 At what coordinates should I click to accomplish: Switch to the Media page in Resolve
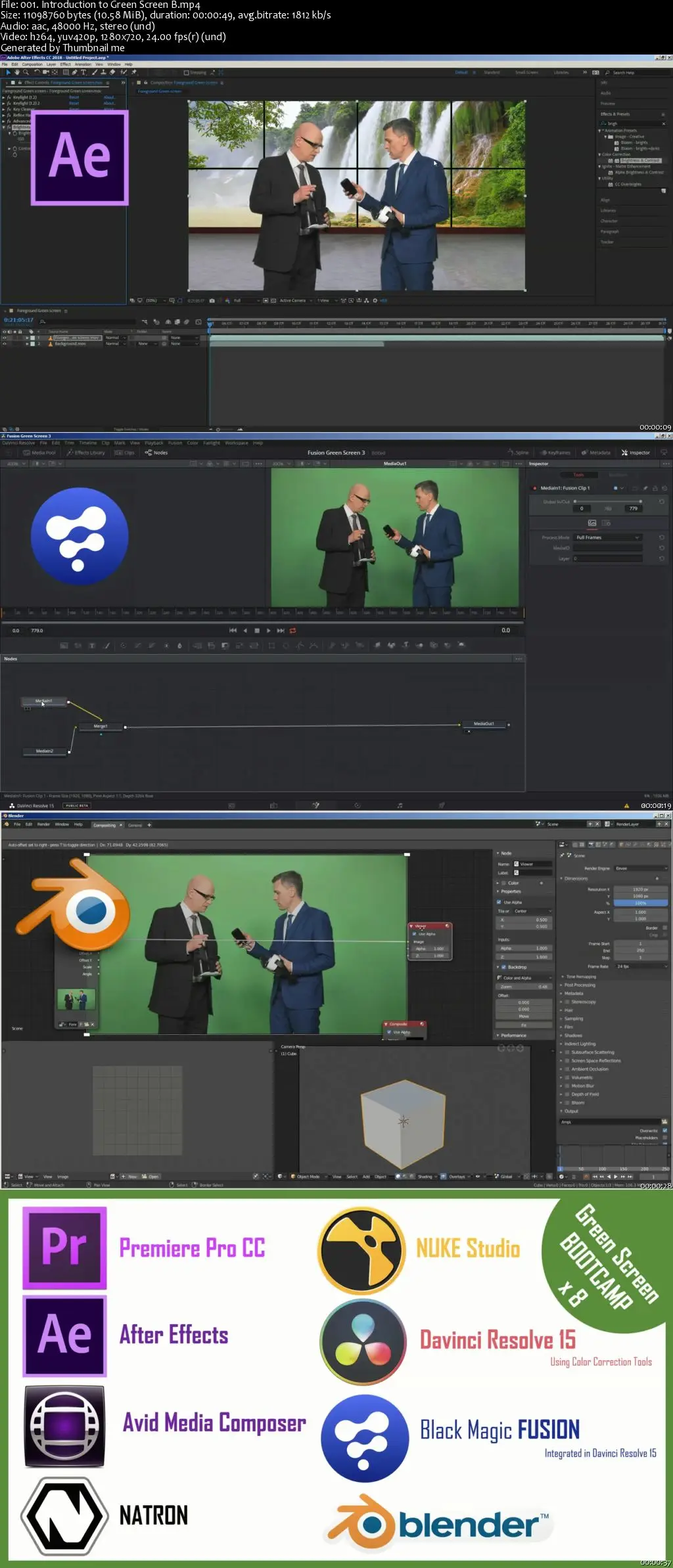point(231,805)
